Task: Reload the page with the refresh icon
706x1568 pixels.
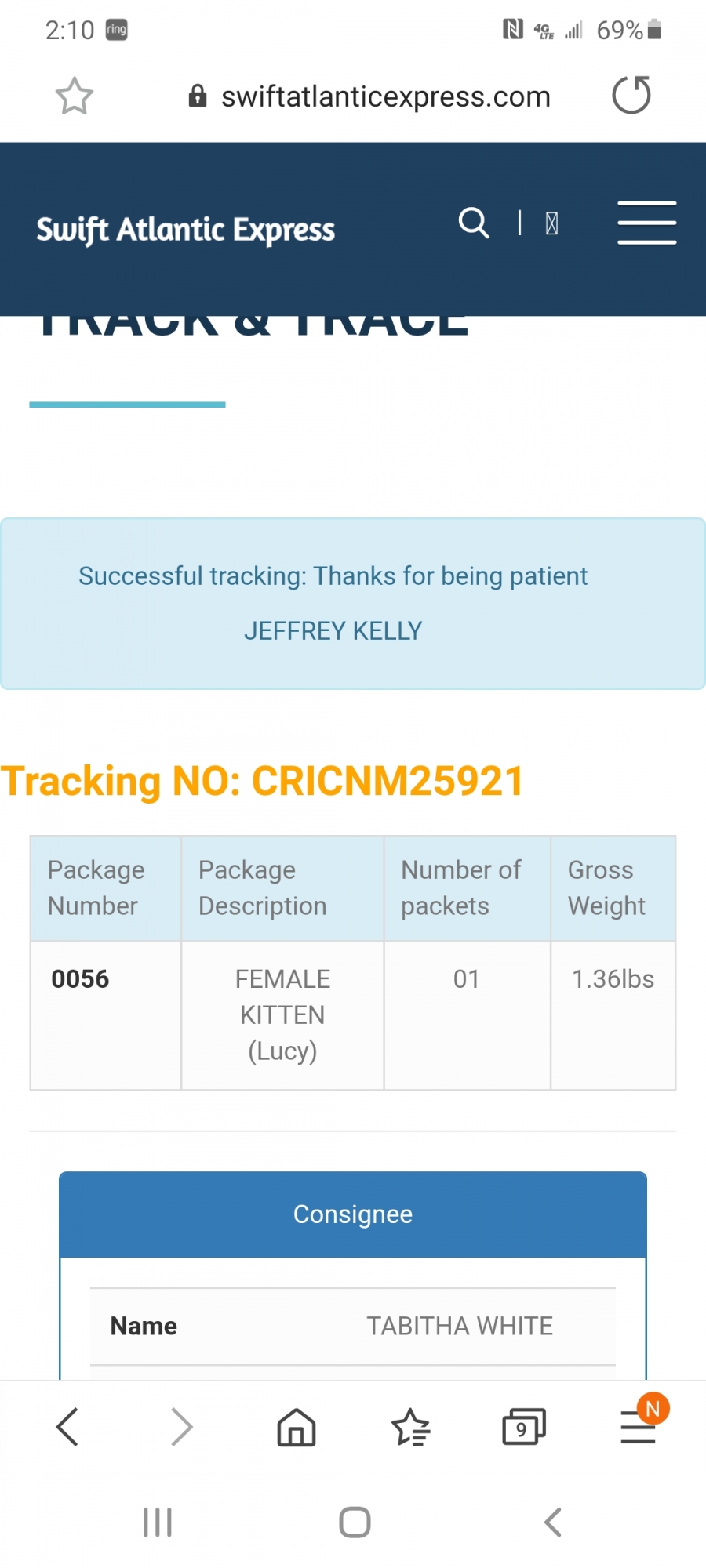Action: pos(631,96)
